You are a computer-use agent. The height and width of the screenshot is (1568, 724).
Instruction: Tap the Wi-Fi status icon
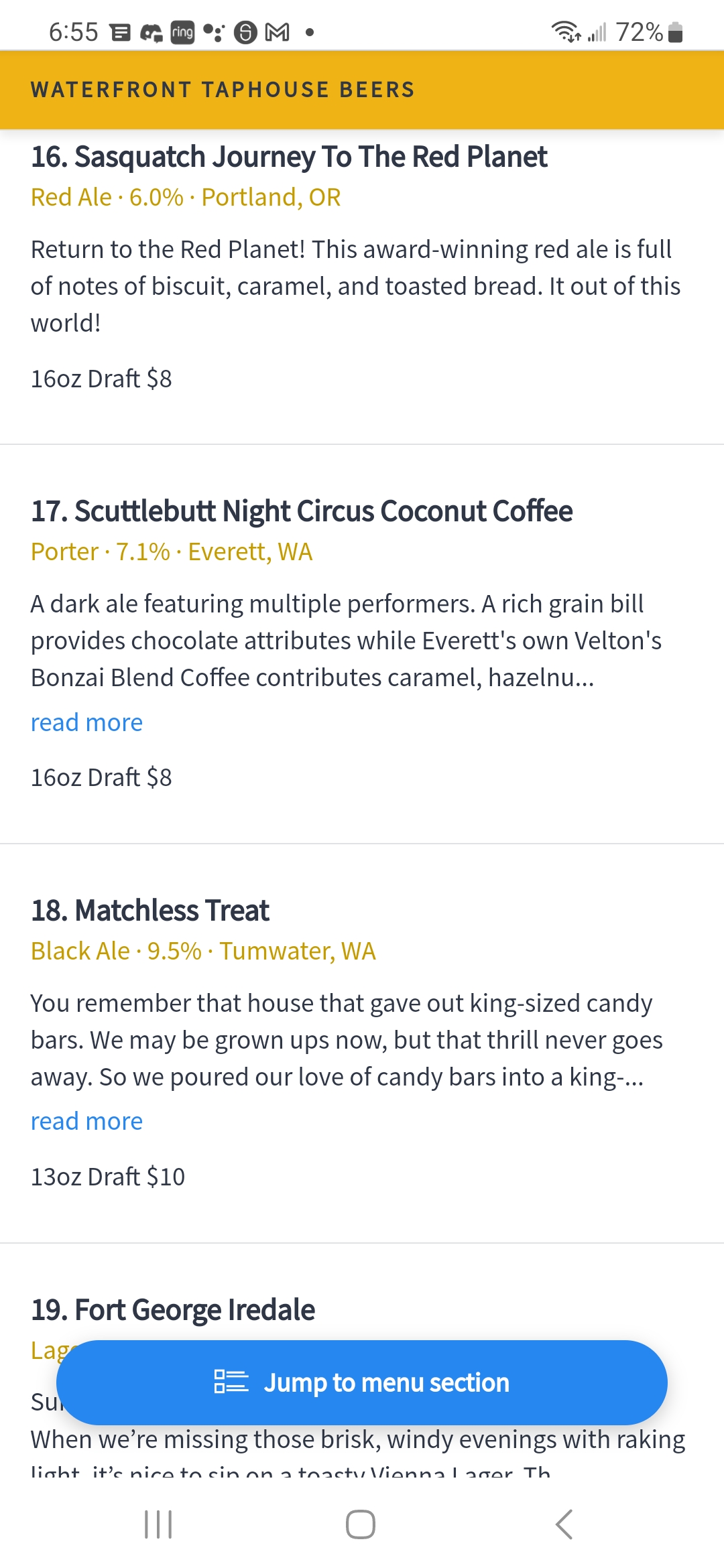pos(566,31)
